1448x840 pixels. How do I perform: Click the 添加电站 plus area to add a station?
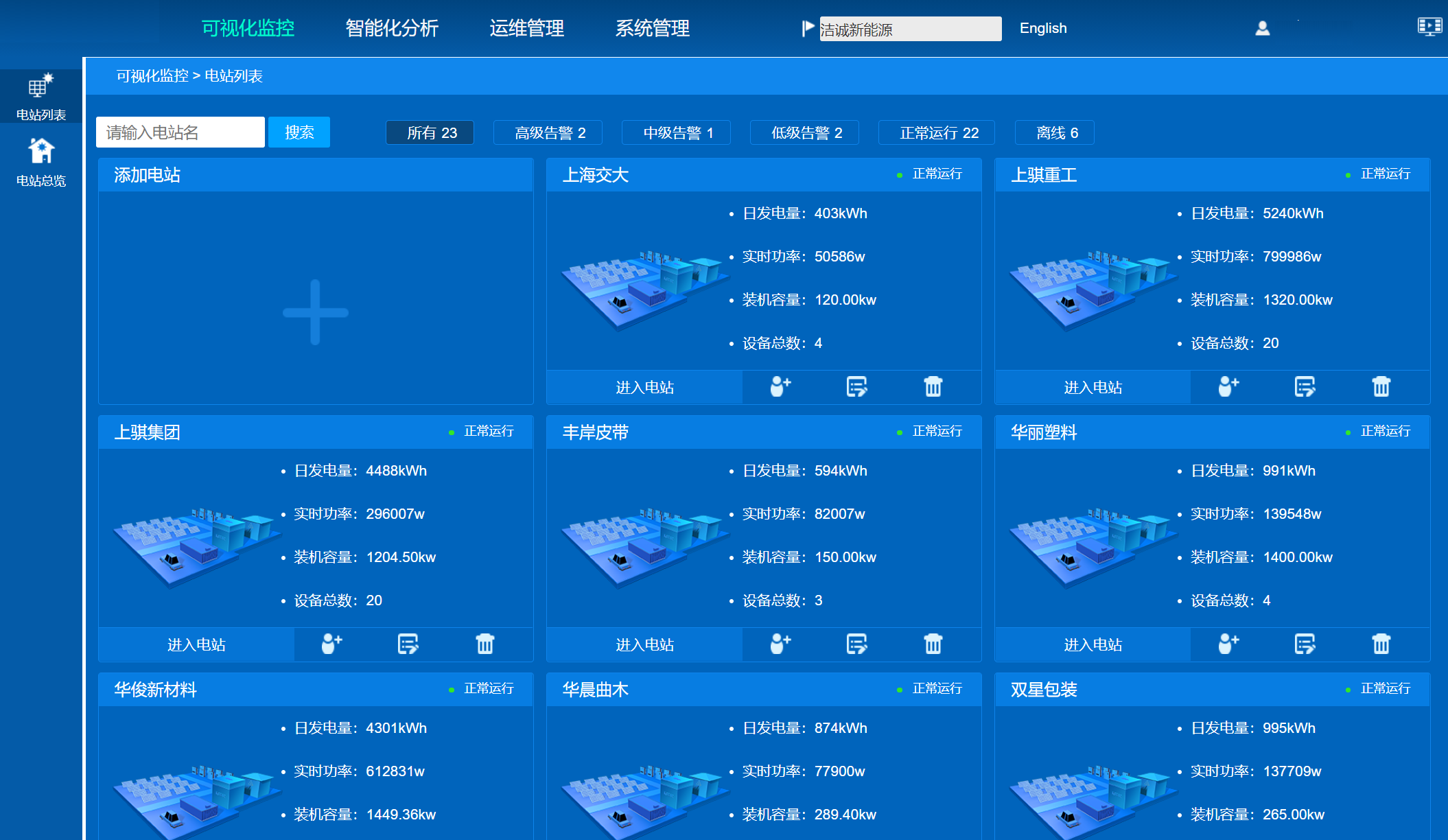315,312
